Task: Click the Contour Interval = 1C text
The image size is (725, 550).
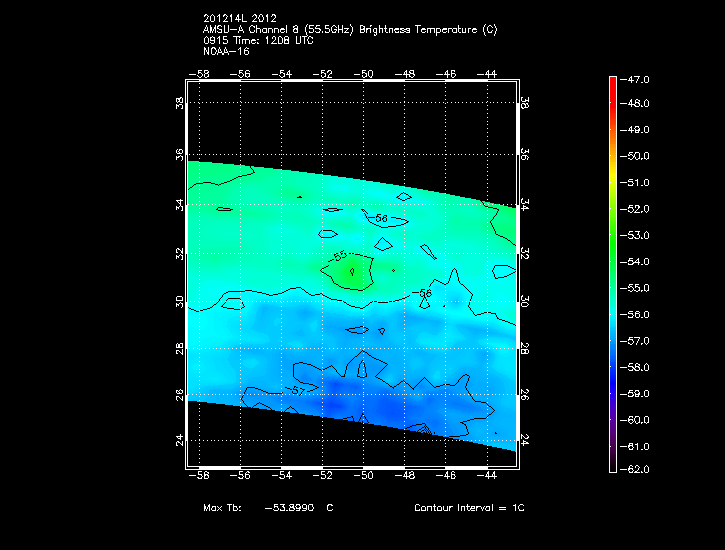Action: click(469, 509)
